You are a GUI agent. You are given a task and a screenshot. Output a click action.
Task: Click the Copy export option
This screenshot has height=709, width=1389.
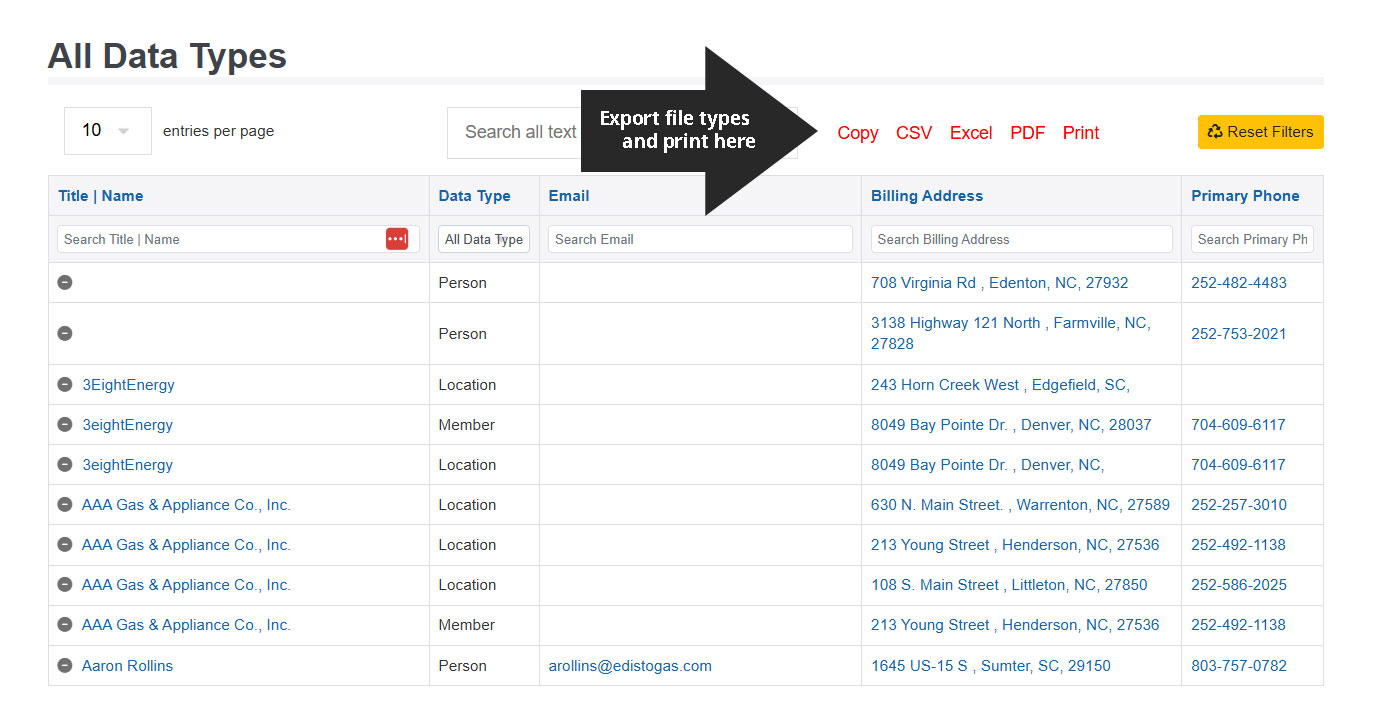pyautogui.click(x=857, y=133)
